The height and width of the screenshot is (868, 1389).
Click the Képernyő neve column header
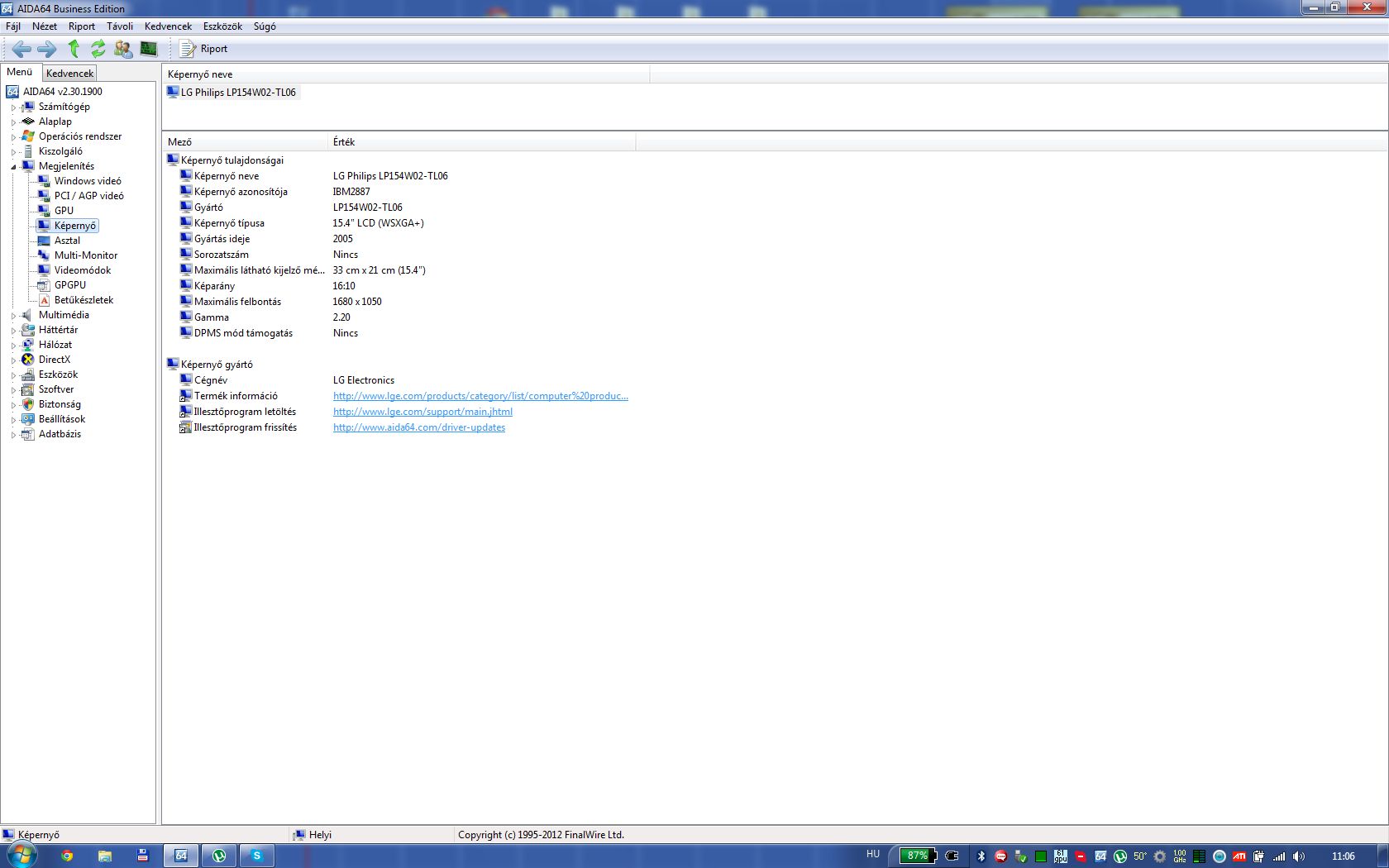[406, 74]
